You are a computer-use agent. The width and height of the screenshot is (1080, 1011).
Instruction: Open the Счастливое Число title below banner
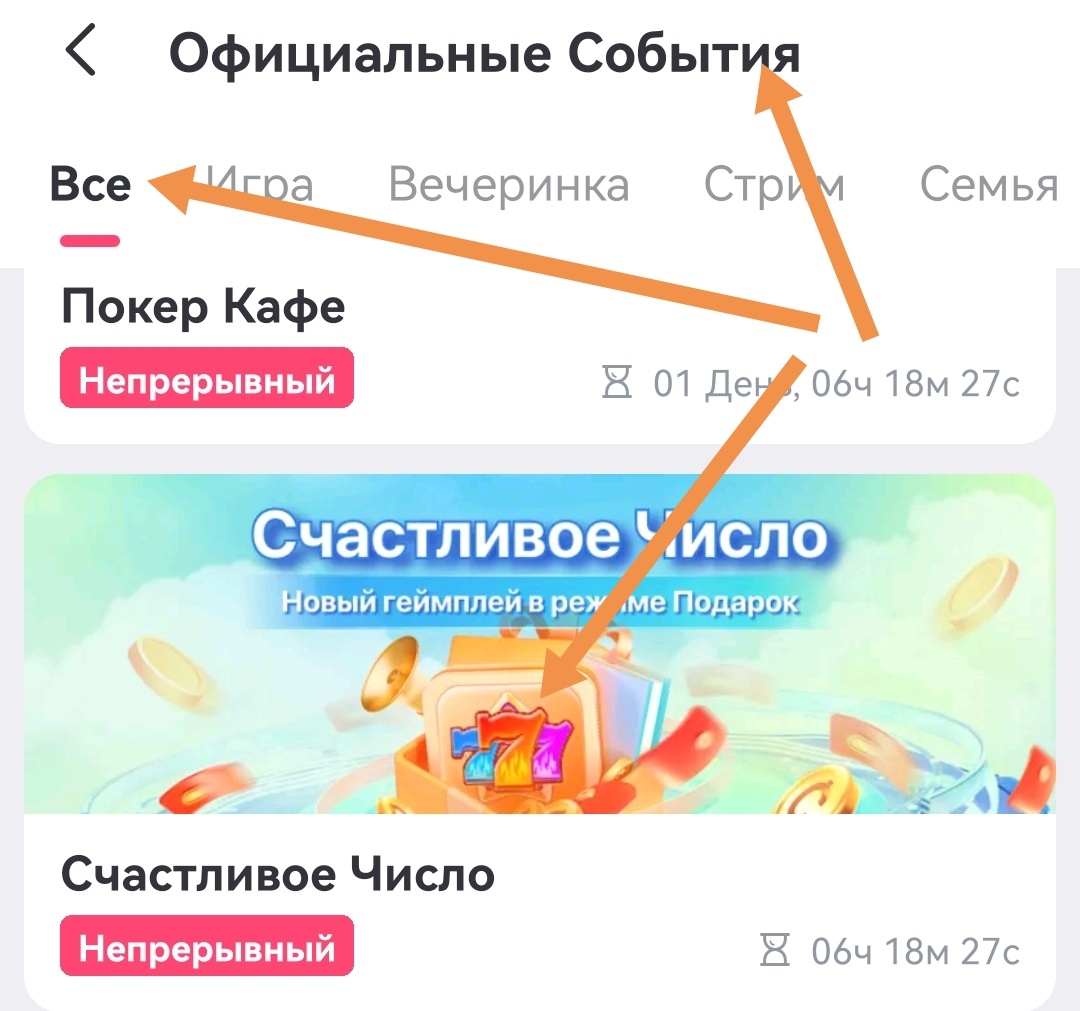278,875
